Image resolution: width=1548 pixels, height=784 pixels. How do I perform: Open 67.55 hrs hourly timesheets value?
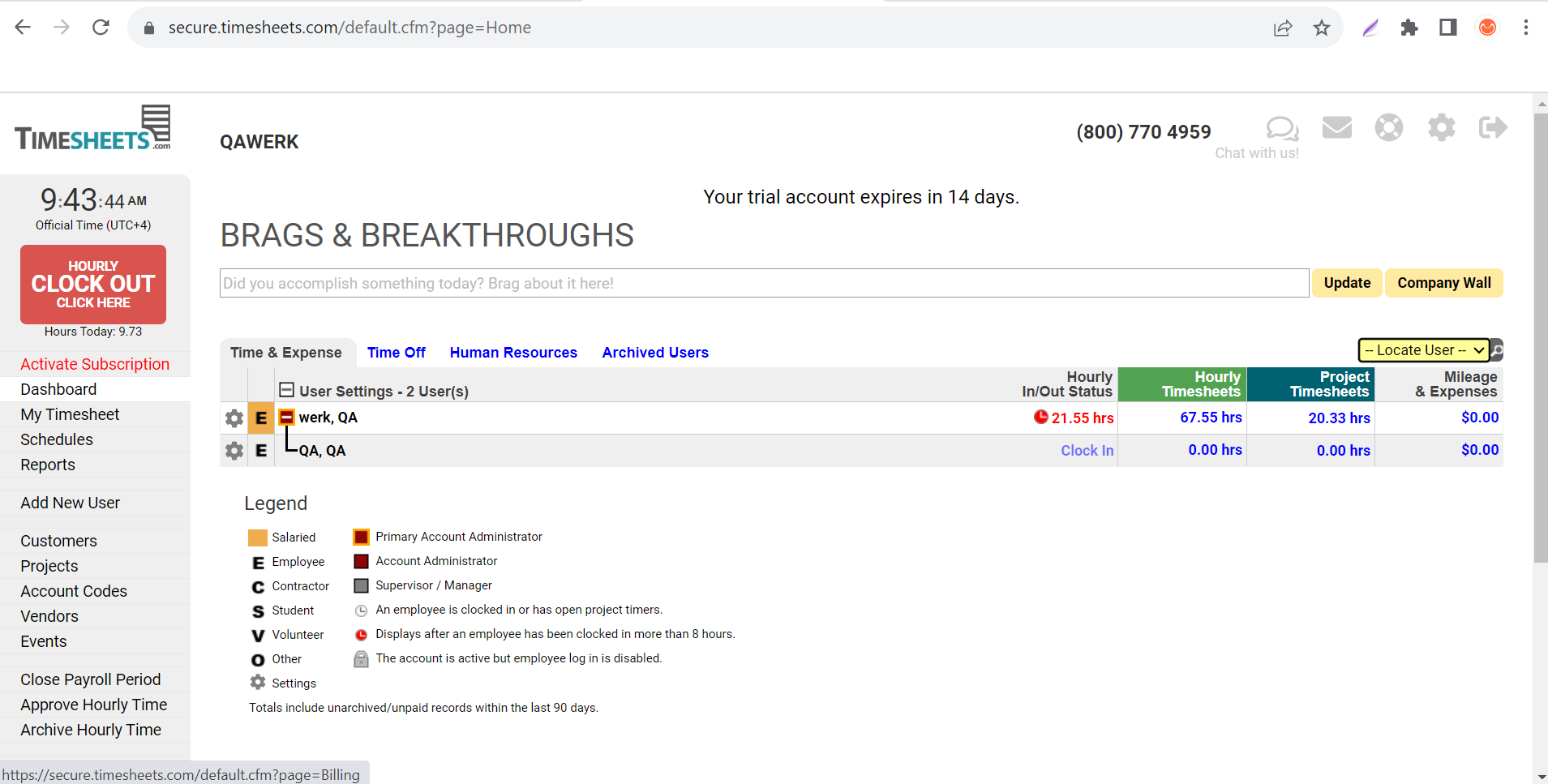point(1211,418)
